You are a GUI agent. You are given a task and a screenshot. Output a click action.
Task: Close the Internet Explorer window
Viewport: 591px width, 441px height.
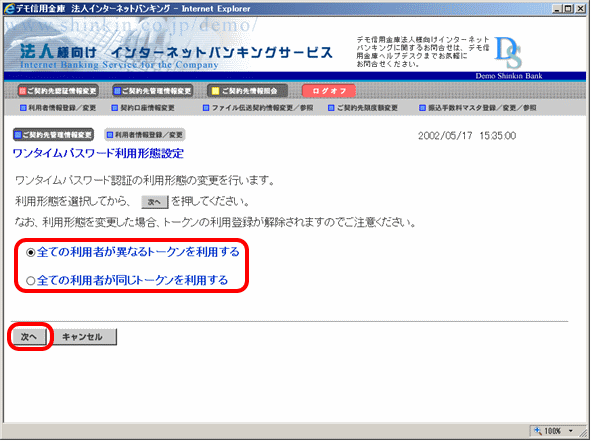581,8
